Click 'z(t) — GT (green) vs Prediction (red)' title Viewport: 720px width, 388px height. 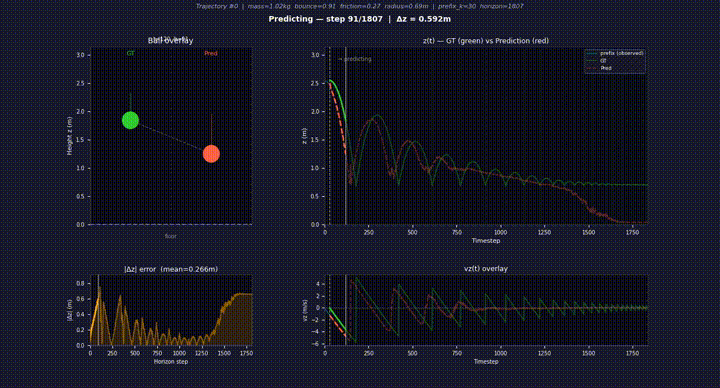[486, 40]
